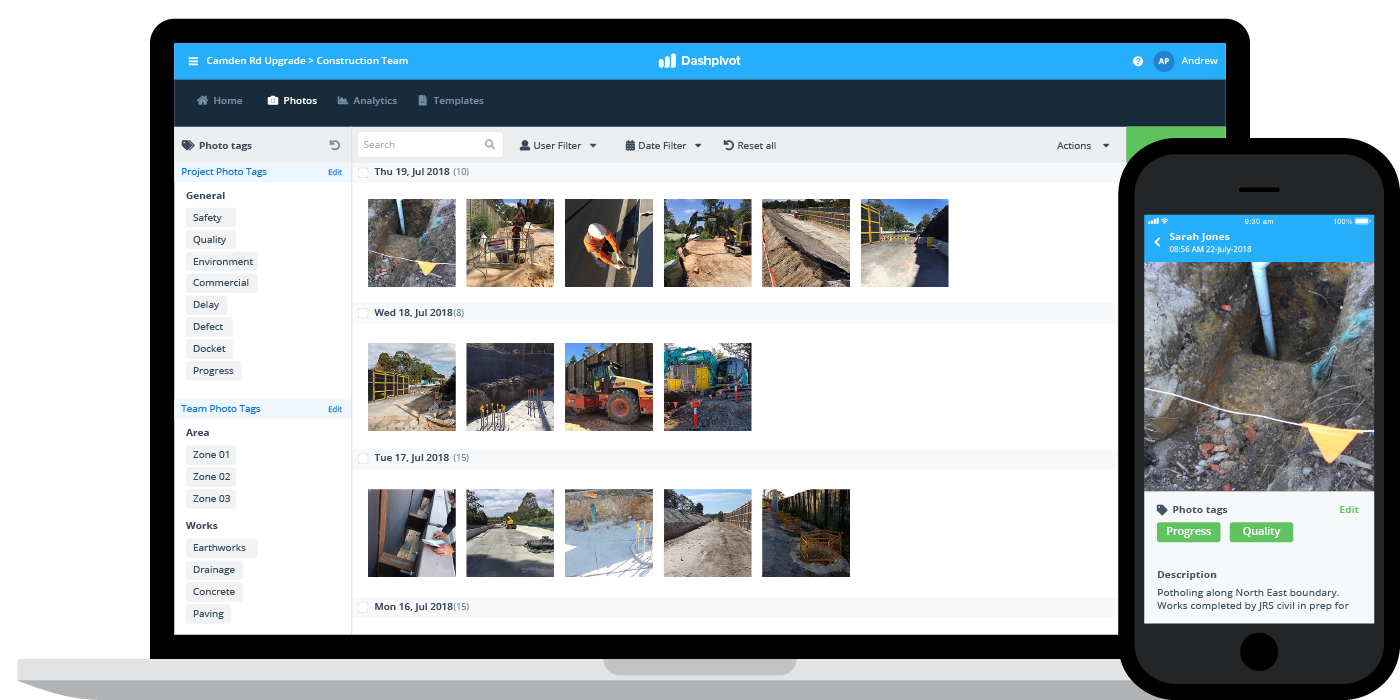Select Wed 18, Jul 2018 date checkbox
This screenshot has height=700, width=1400.
click(363, 313)
